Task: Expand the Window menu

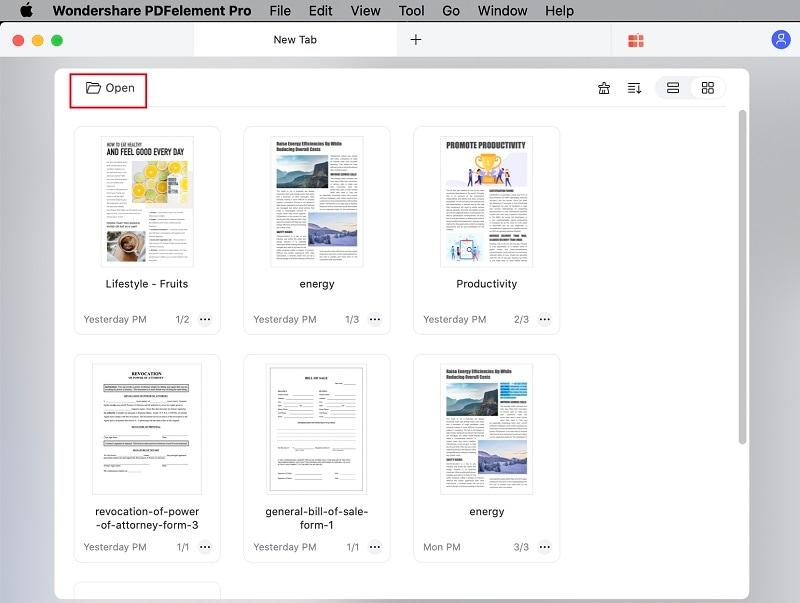Action: (x=502, y=11)
